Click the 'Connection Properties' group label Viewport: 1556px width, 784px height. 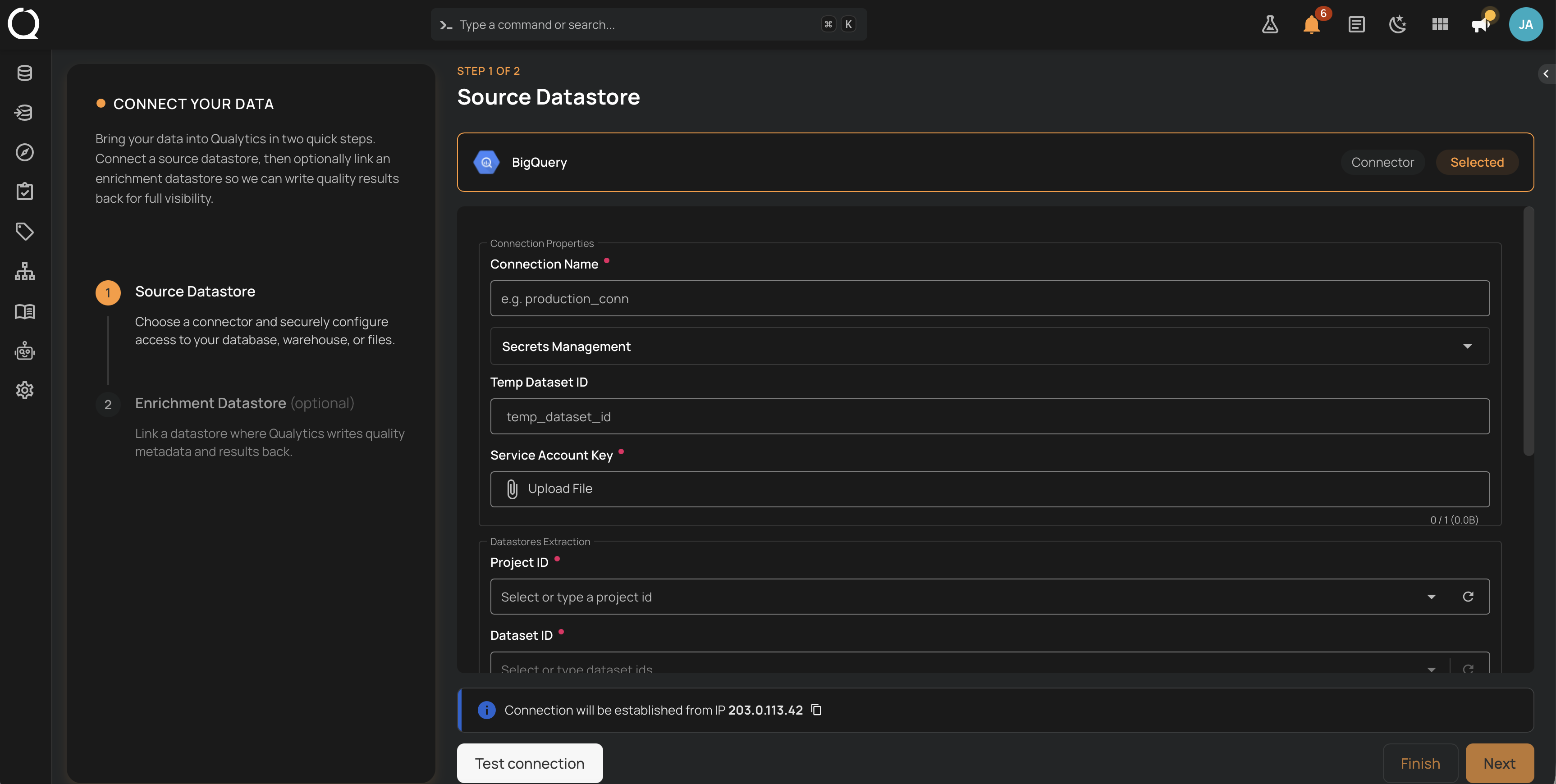[x=542, y=243]
